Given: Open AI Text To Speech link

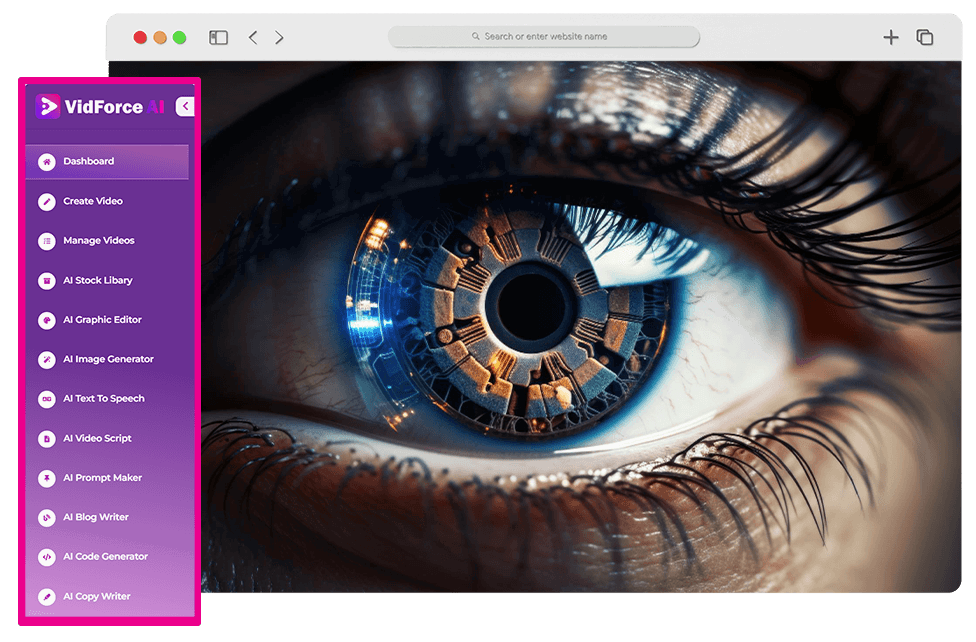Looking at the screenshot, I should tap(103, 399).
